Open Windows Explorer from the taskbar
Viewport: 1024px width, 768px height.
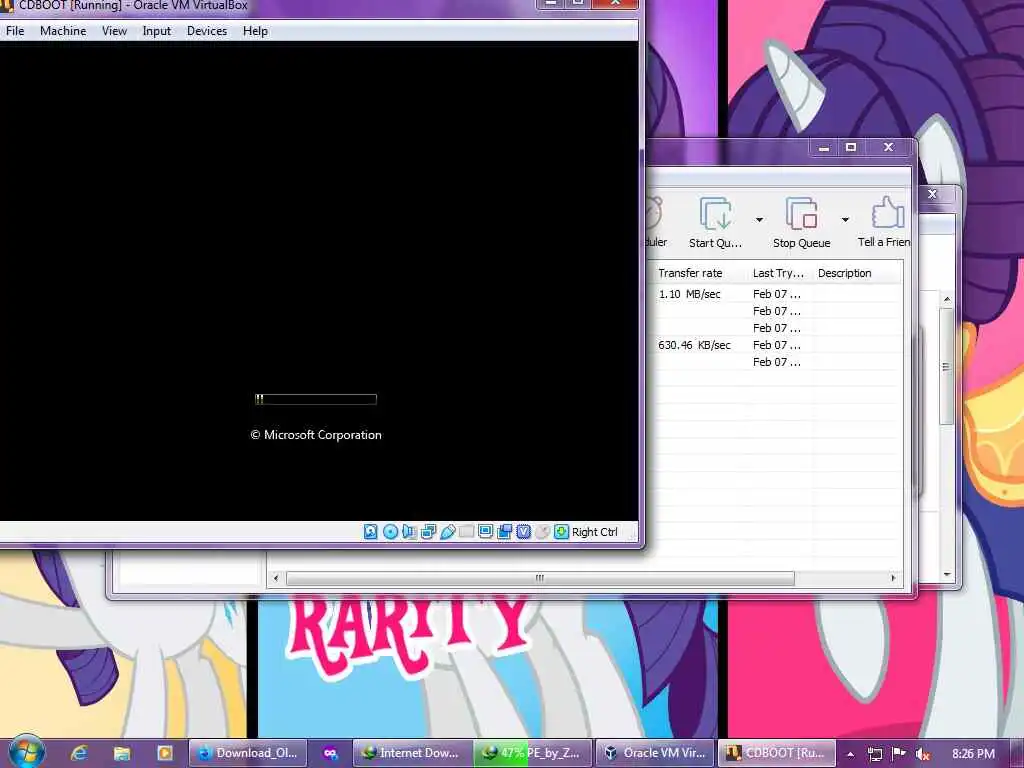(122, 753)
